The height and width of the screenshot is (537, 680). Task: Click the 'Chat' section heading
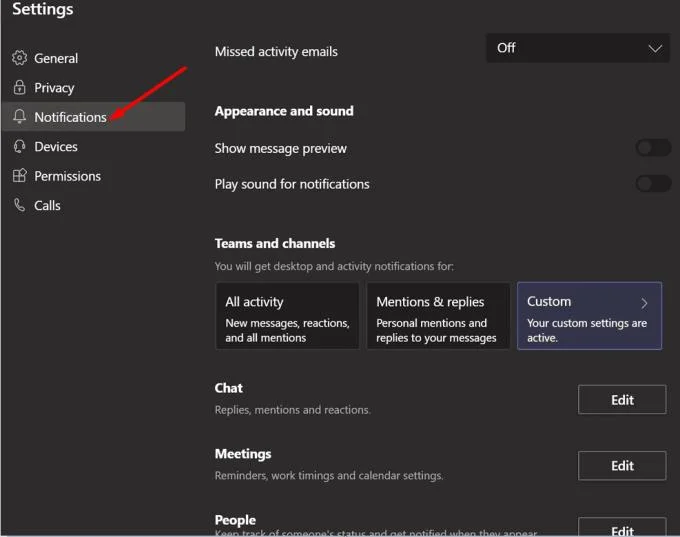[229, 388]
